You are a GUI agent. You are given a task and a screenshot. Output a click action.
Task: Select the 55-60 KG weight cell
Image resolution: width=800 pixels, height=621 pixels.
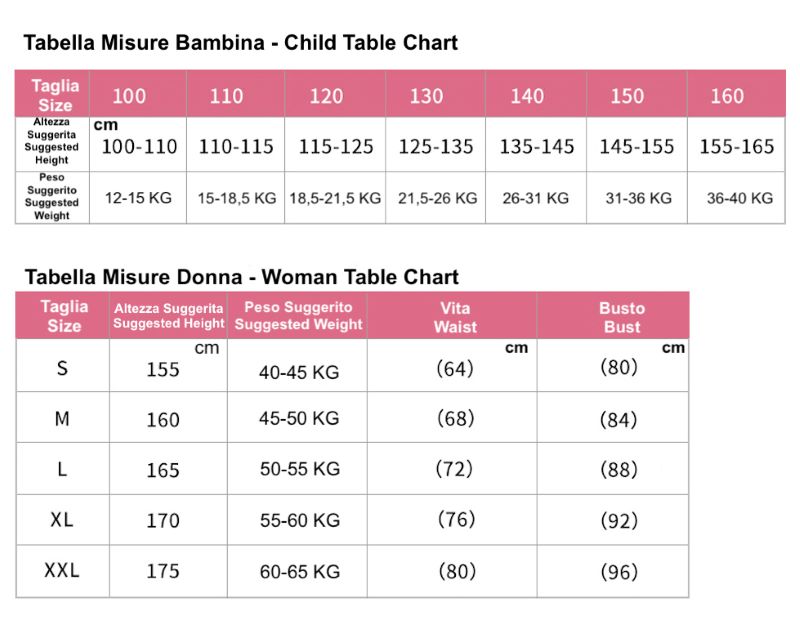click(x=299, y=520)
